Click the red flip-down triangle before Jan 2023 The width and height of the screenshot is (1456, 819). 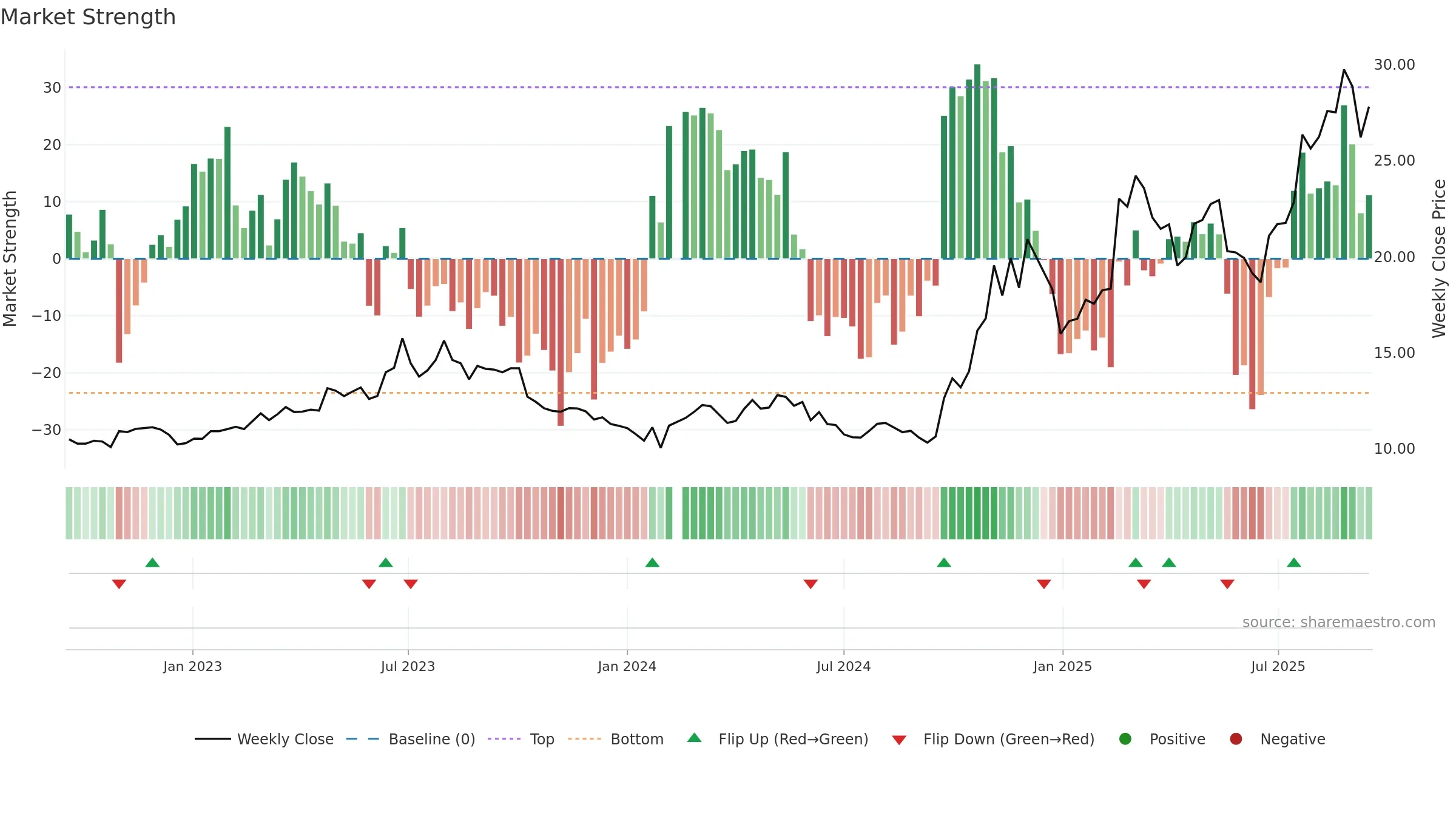click(119, 584)
